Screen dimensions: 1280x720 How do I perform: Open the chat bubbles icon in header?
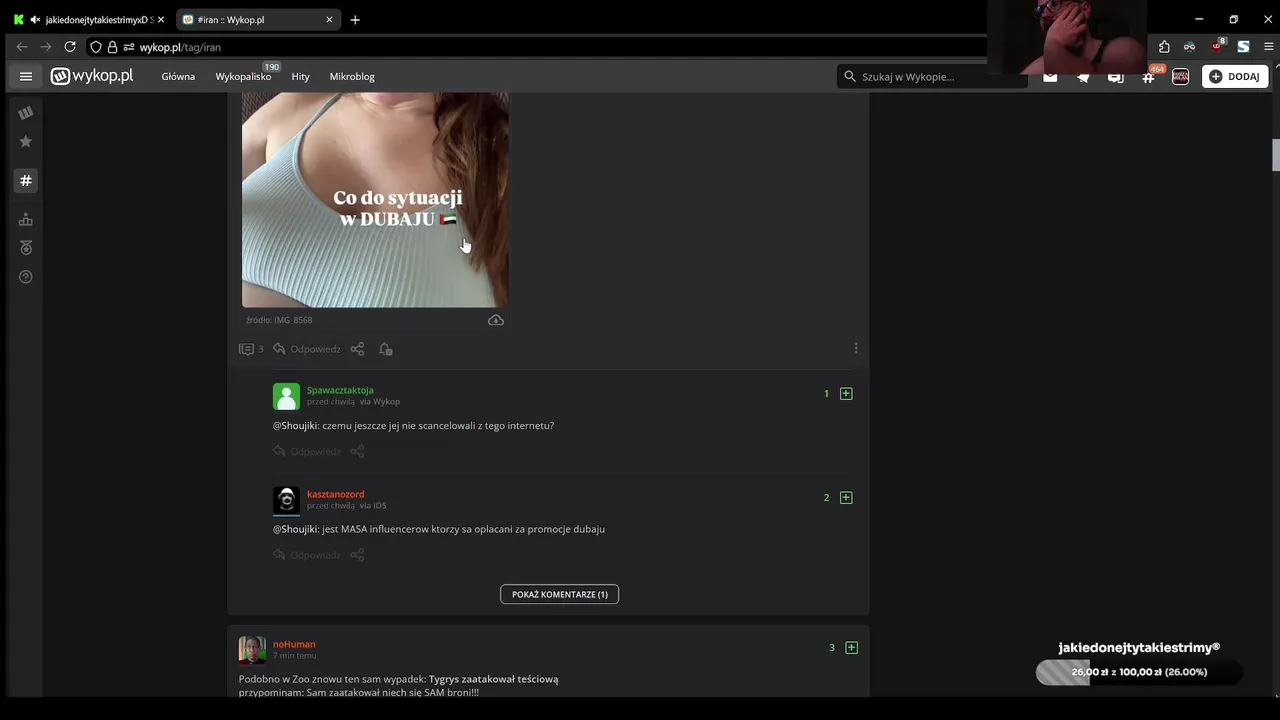click(1115, 77)
